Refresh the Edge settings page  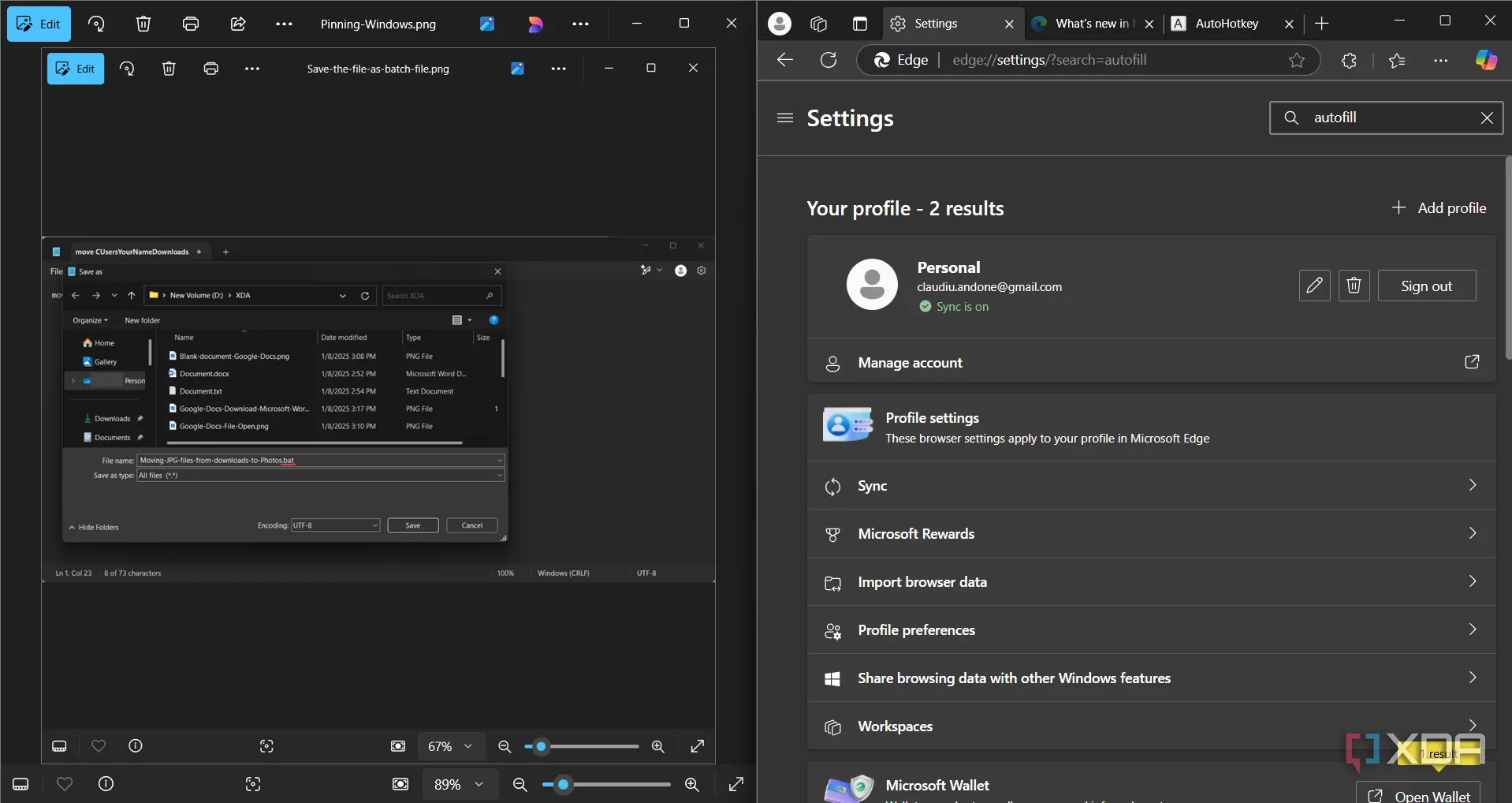[829, 60]
